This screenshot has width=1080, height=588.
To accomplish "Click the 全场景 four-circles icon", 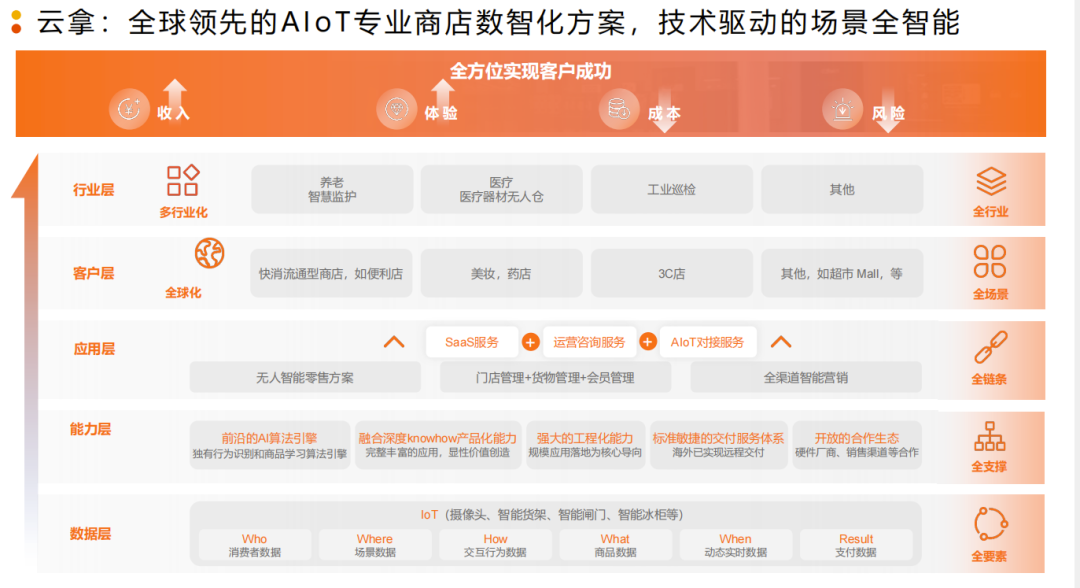I will [990, 262].
